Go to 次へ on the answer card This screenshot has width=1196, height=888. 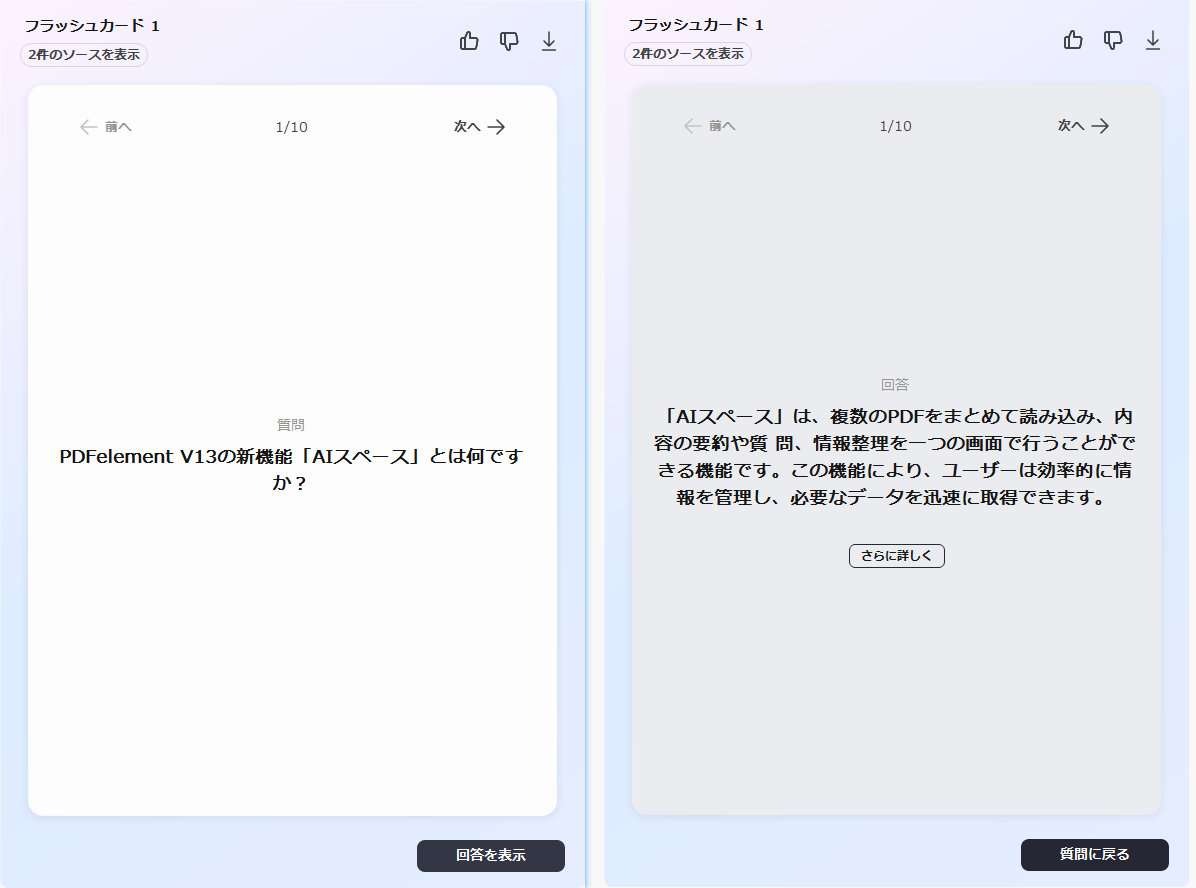(x=1083, y=126)
